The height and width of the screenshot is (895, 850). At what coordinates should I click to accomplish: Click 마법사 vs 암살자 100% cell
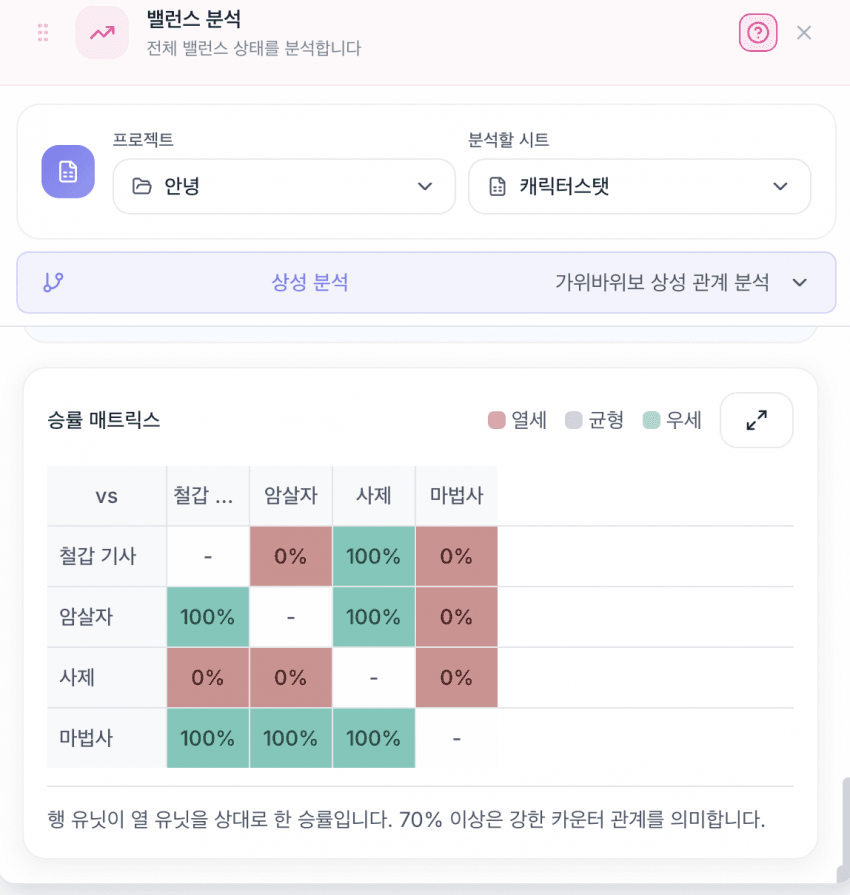pyautogui.click(x=291, y=738)
